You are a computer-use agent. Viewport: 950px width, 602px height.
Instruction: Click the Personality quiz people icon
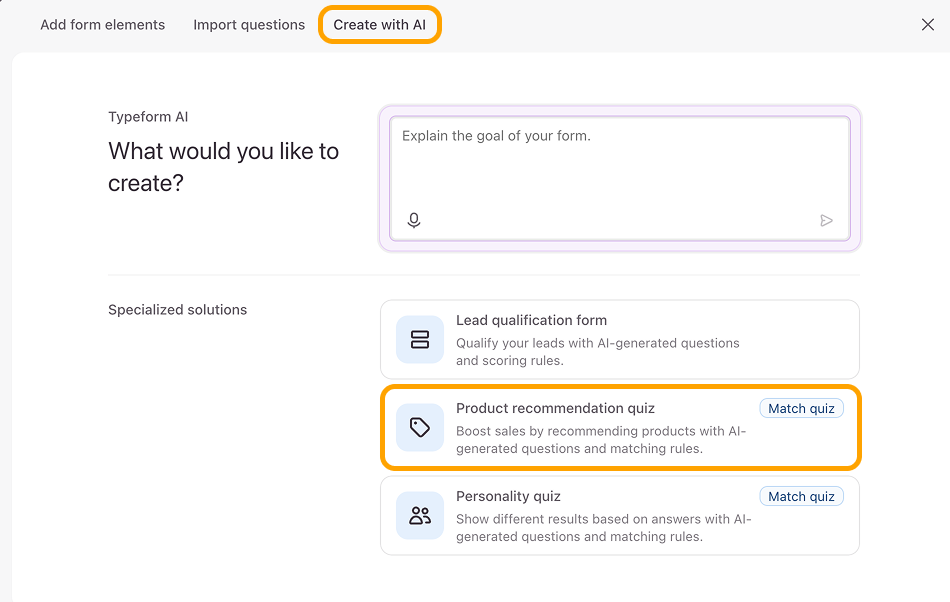pos(420,516)
